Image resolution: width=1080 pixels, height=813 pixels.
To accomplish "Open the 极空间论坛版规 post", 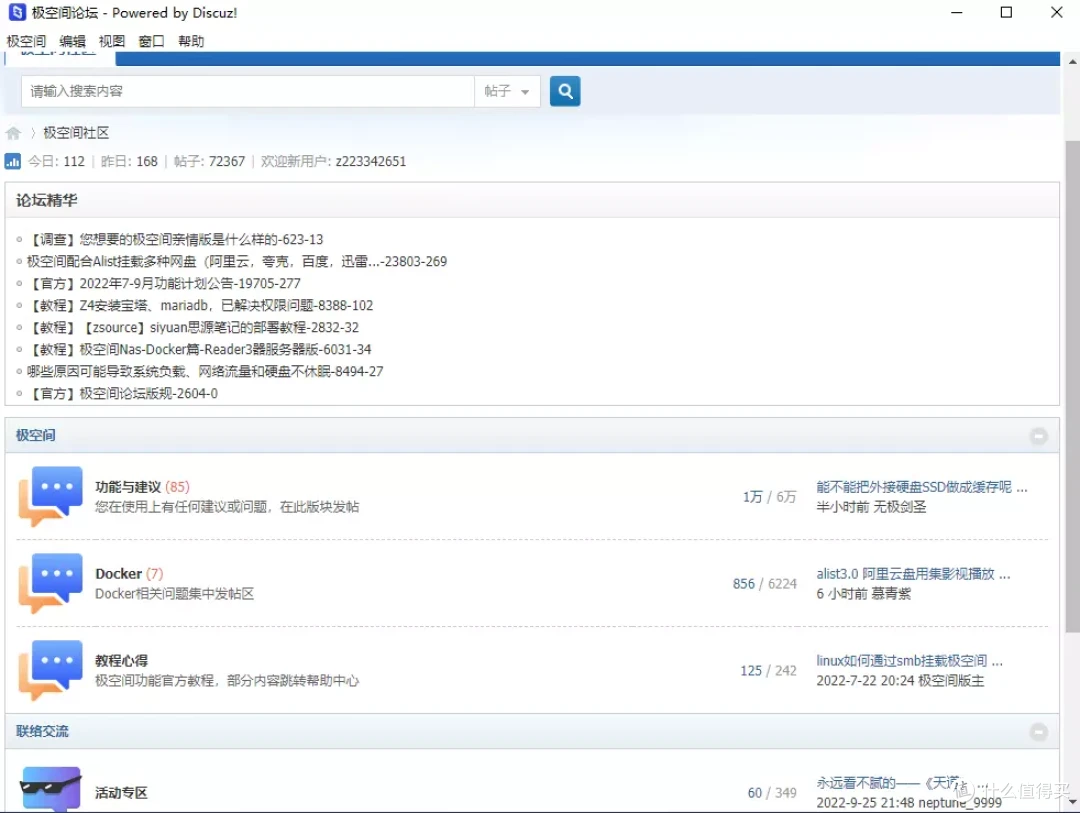I will pos(123,393).
